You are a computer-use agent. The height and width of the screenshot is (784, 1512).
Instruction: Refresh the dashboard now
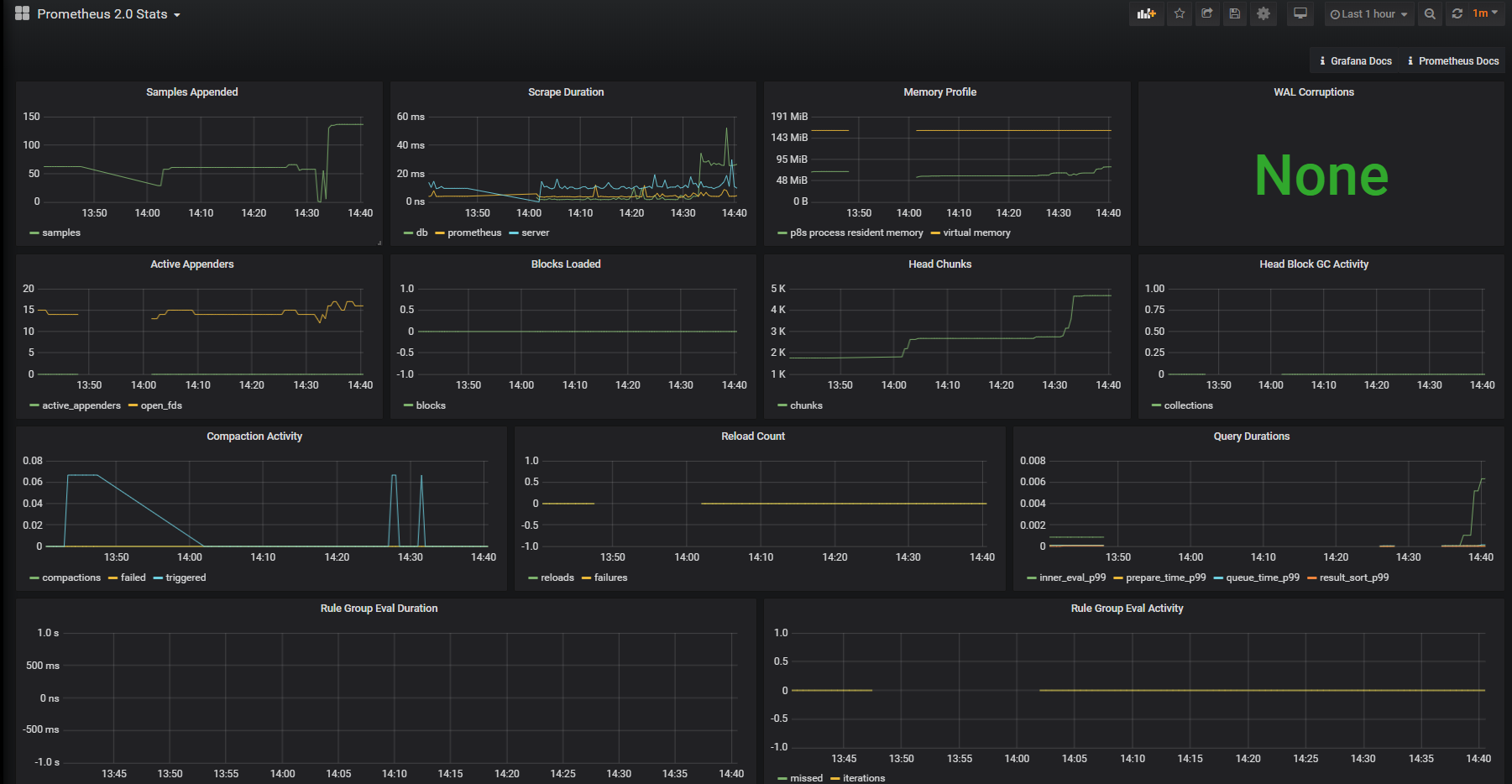1457,13
